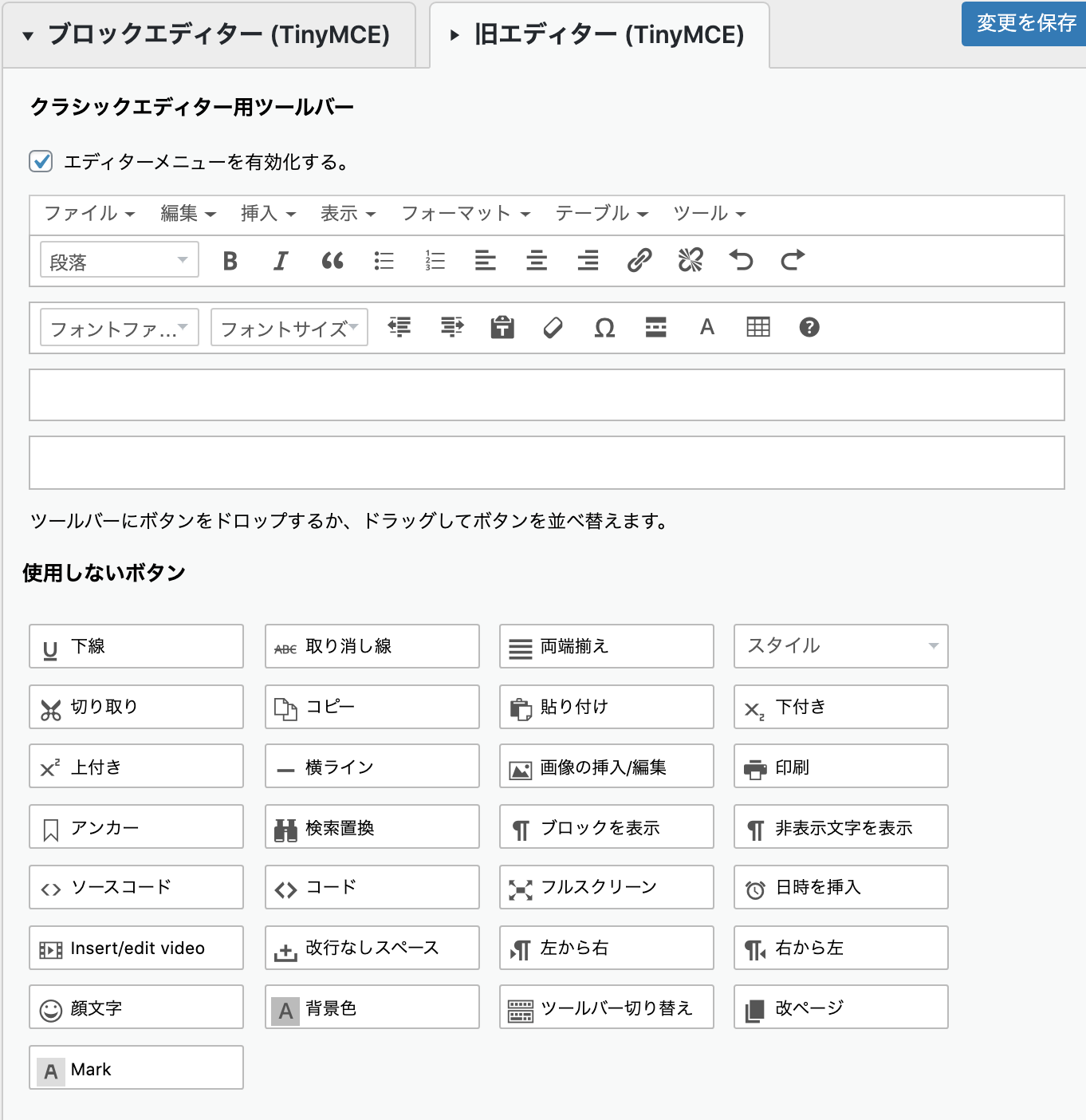This screenshot has height=1120, width=1086.
Task: Click the align left icon
Action: (486, 261)
